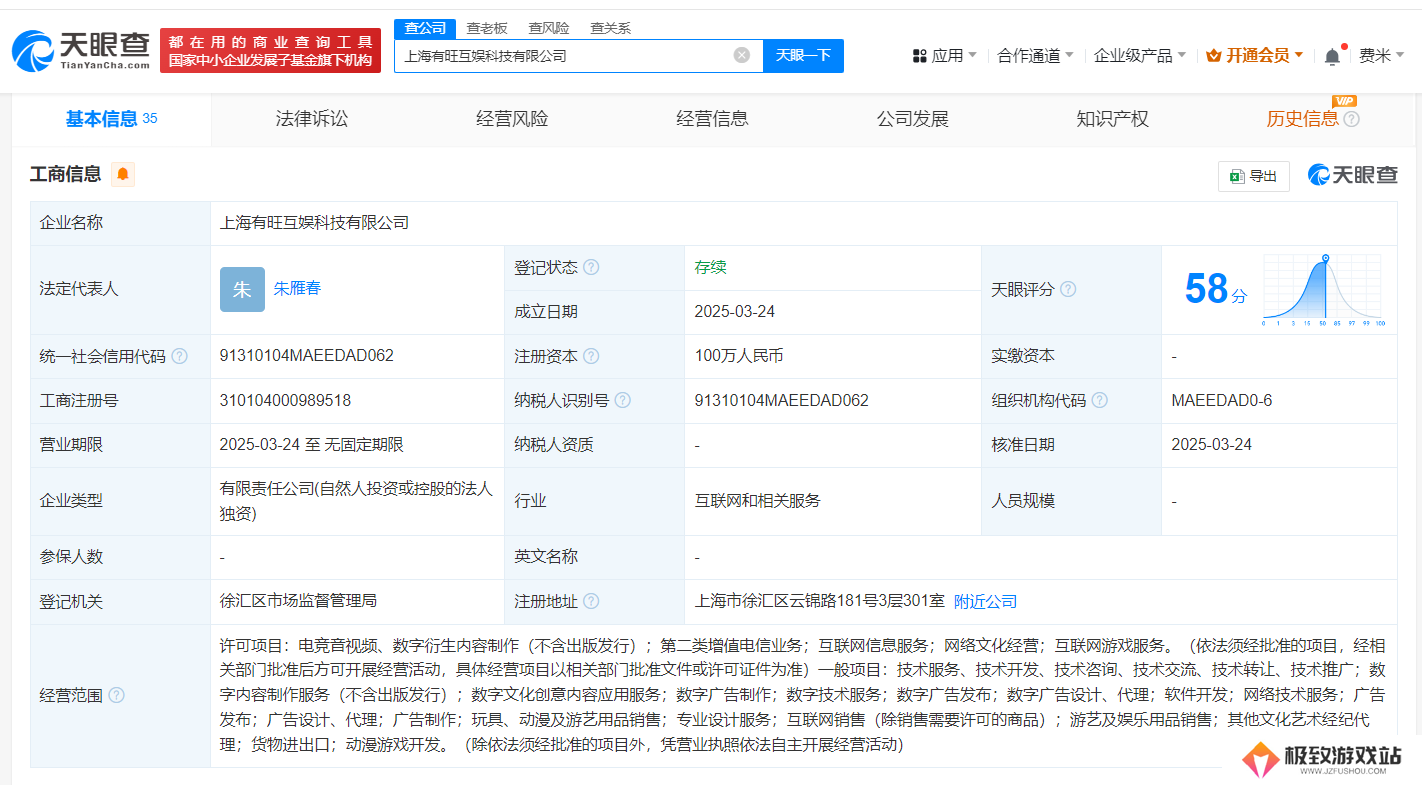This screenshot has height=785, width=1422.
Task: Clear the search box with the X icon
Action: [x=741, y=55]
